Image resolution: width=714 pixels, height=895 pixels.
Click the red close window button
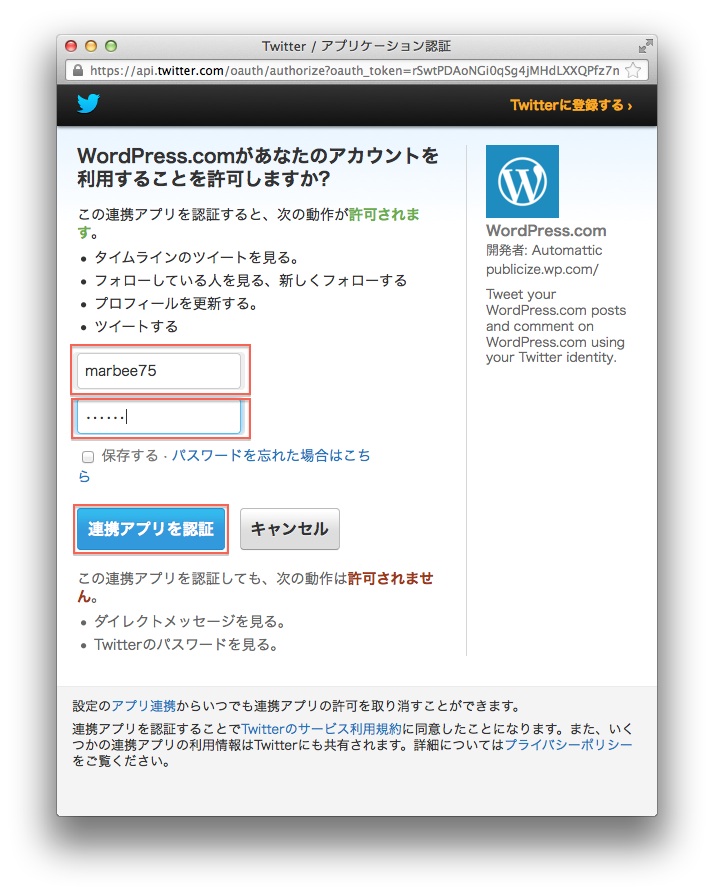tap(71, 46)
